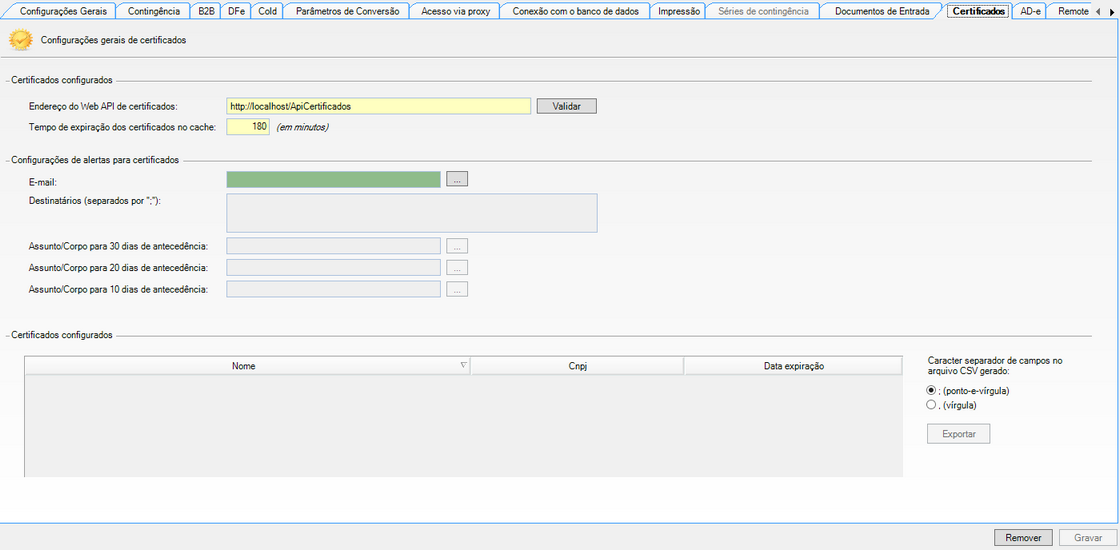Switch to Acesso via proxy tab
This screenshot has width=1120, height=550.
tap(456, 11)
